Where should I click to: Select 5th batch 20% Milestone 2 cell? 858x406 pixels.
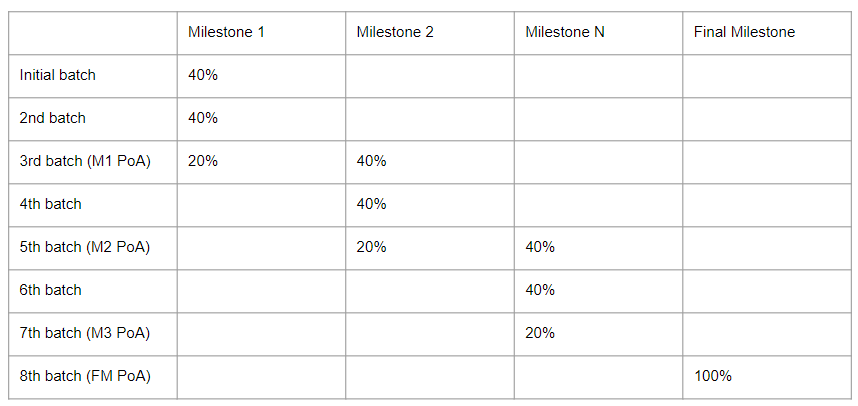pyautogui.click(x=372, y=247)
